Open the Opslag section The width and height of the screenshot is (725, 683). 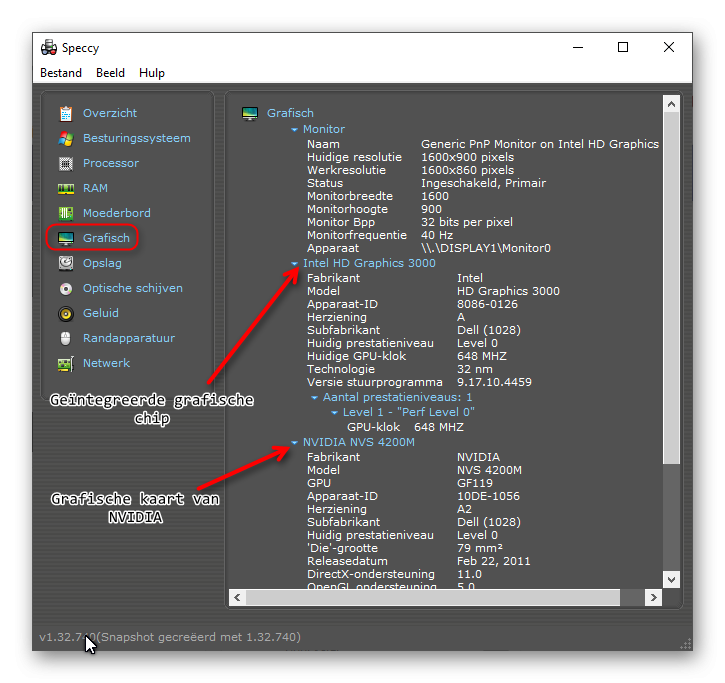pyautogui.click(x=102, y=263)
